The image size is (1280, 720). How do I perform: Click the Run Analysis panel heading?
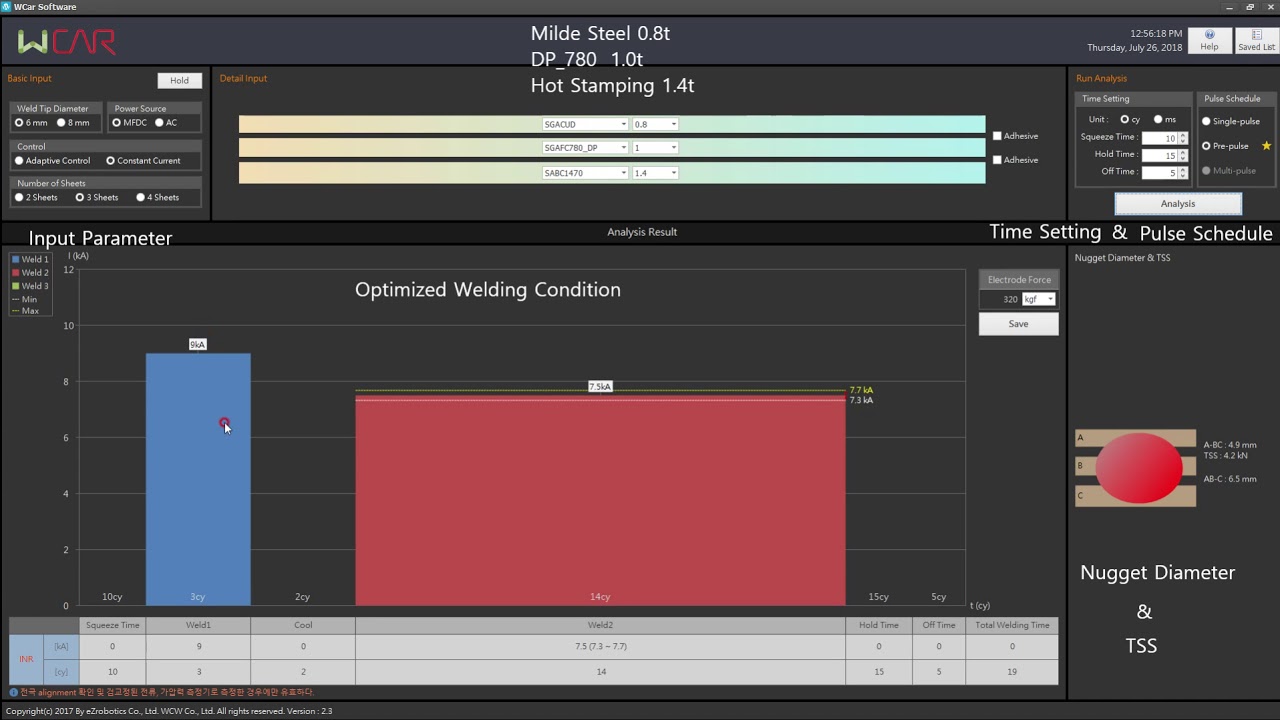tap(1101, 78)
